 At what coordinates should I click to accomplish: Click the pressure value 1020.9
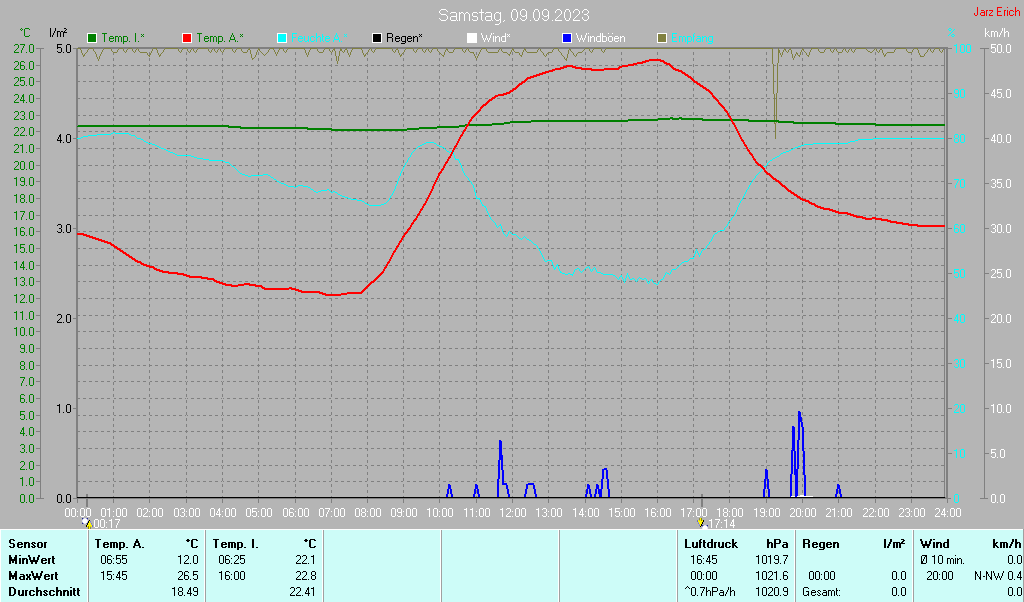pyautogui.click(x=773, y=592)
